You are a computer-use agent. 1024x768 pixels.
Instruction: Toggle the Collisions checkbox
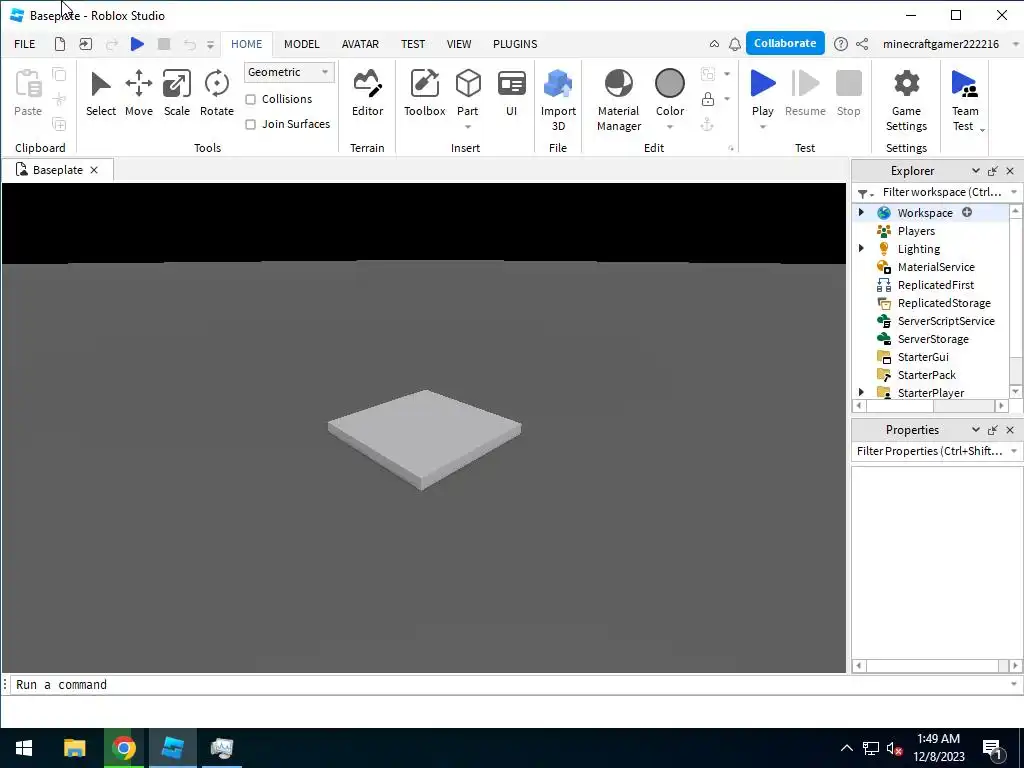tap(250, 99)
